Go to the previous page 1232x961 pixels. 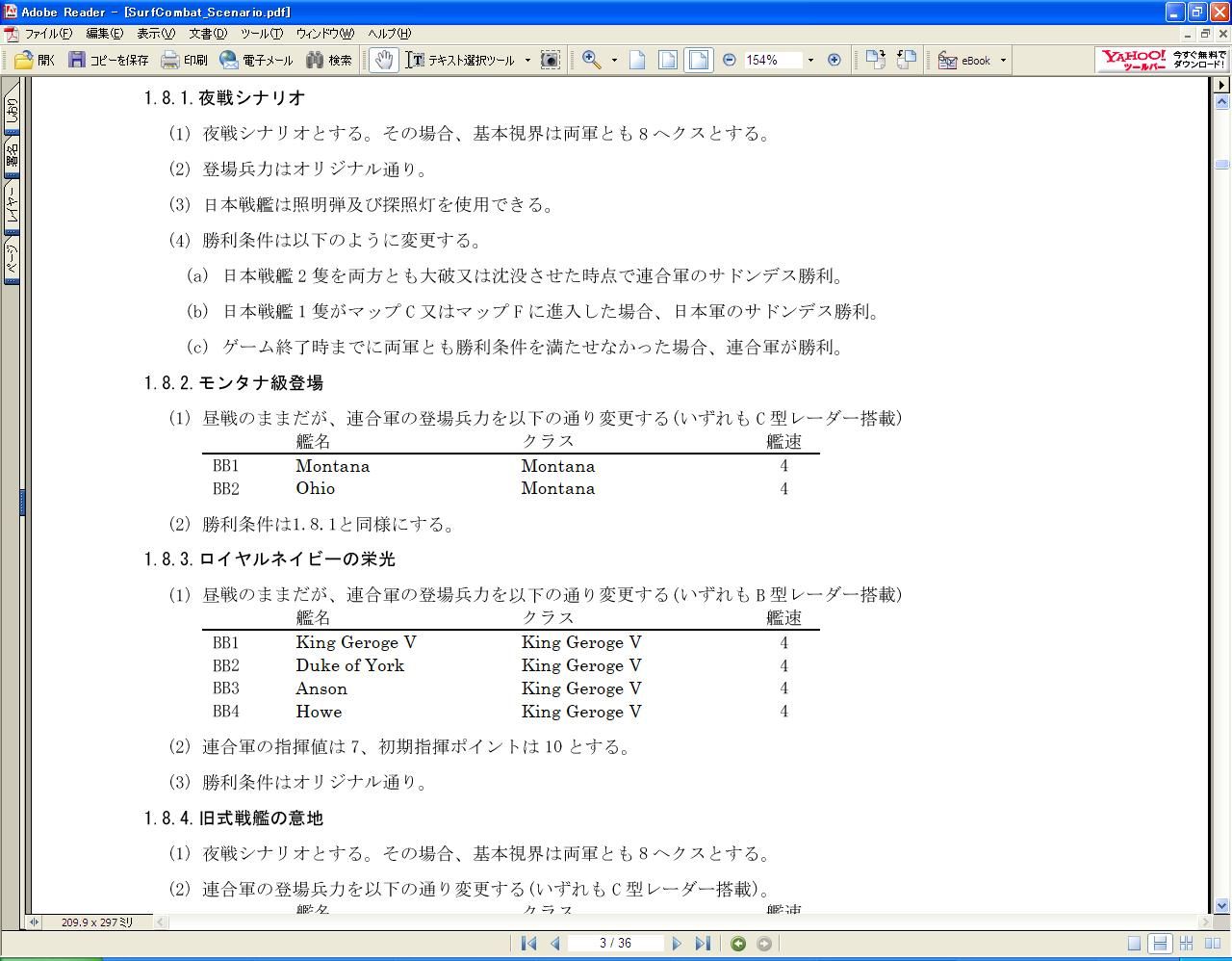point(554,944)
